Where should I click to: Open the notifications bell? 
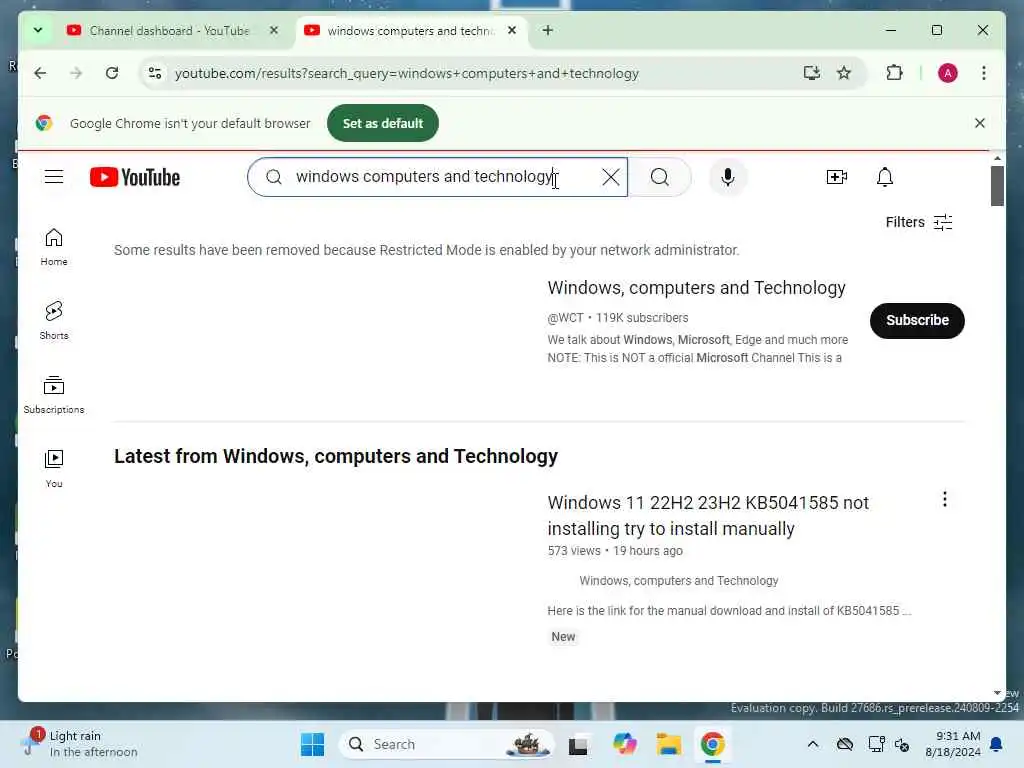tap(884, 177)
